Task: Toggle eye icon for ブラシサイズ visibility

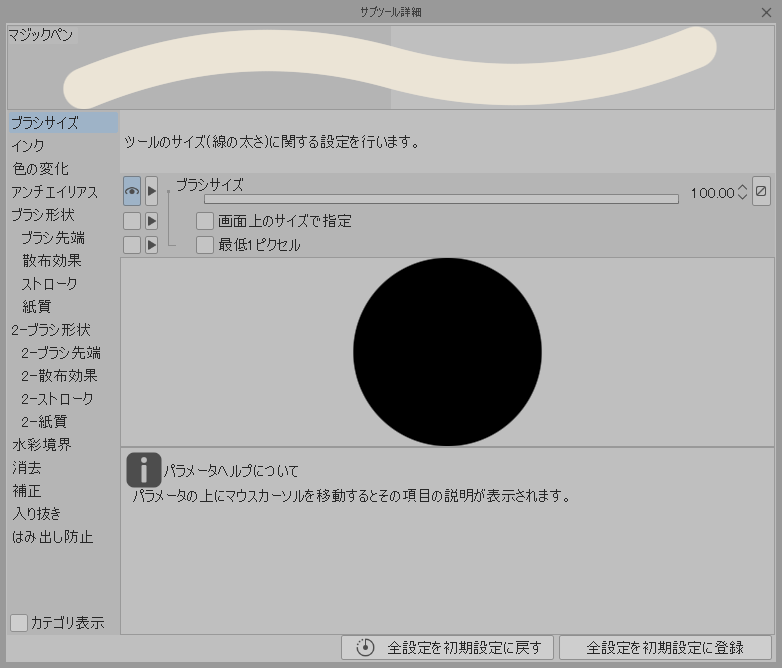Action: (x=132, y=191)
